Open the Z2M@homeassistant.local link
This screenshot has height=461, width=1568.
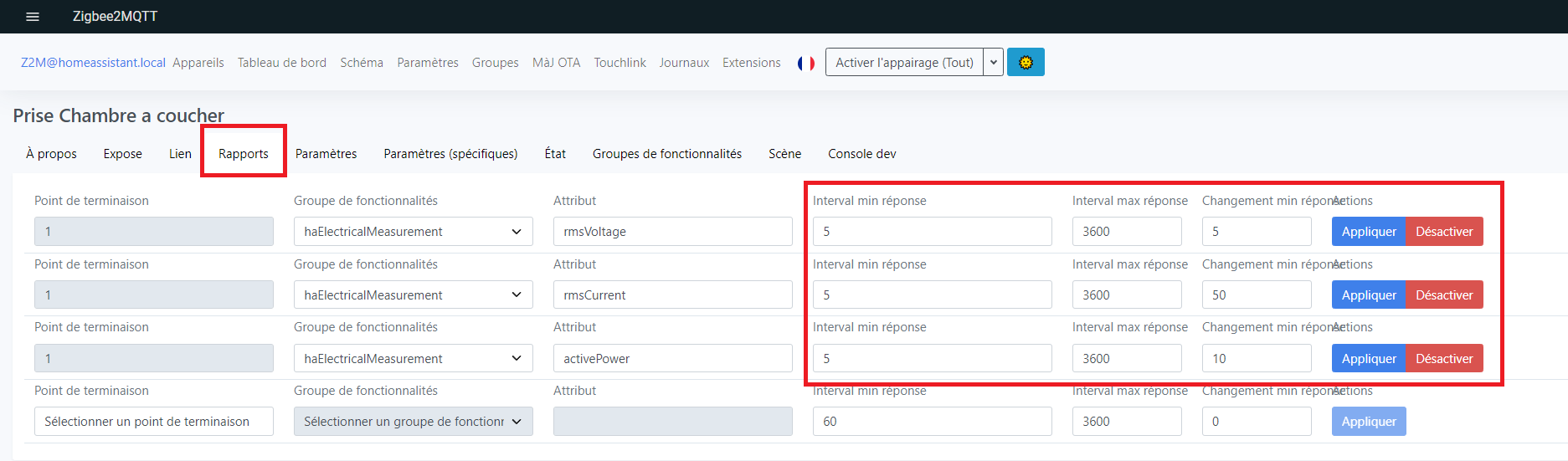(x=93, y=63)
